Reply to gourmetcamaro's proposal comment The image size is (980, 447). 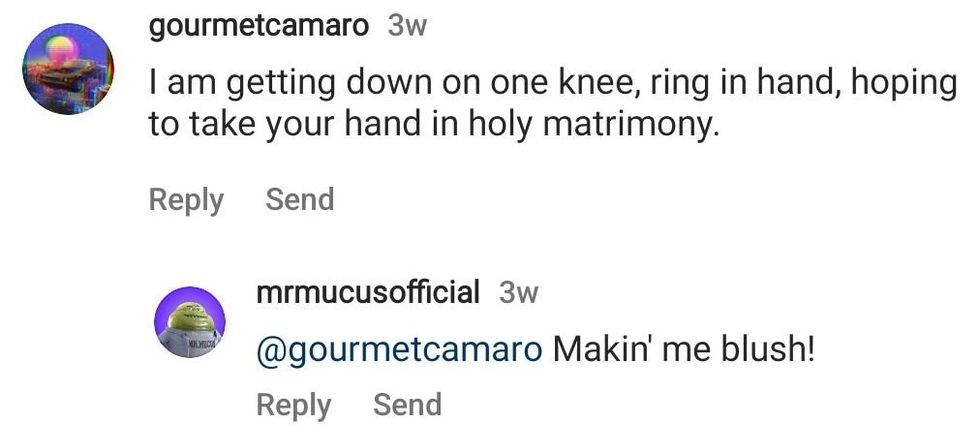[x=186, y=199]
